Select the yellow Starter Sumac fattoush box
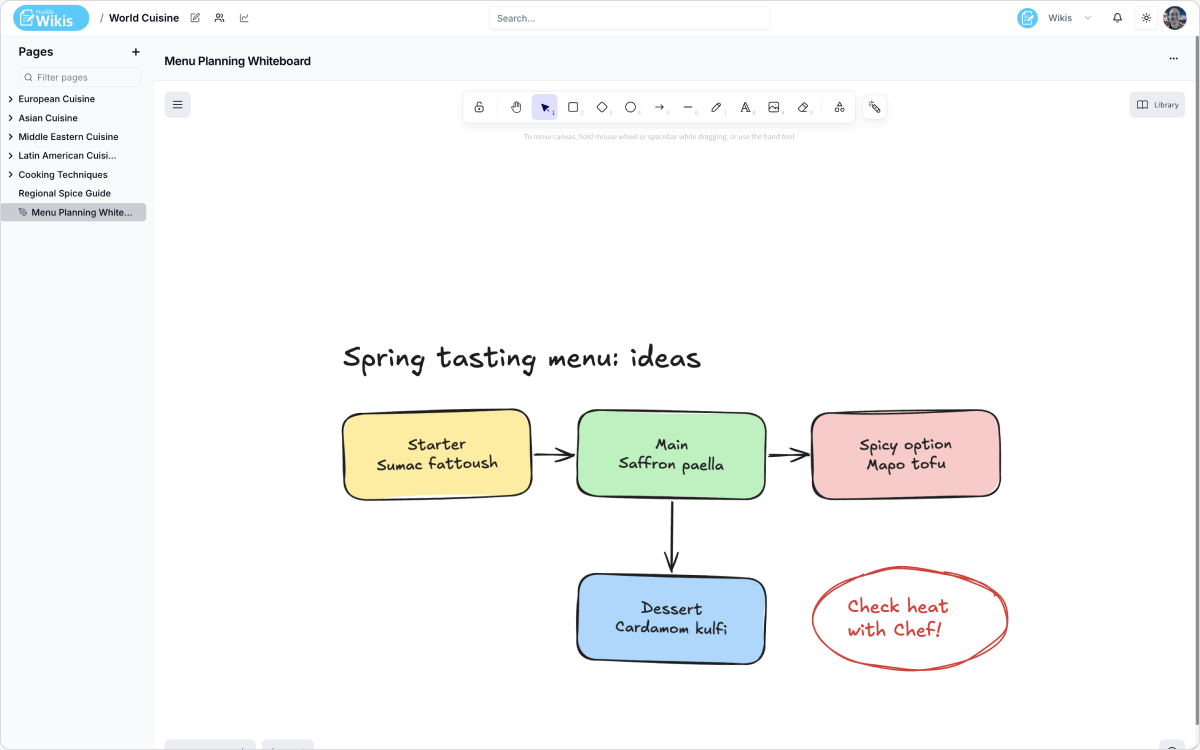 437,454
